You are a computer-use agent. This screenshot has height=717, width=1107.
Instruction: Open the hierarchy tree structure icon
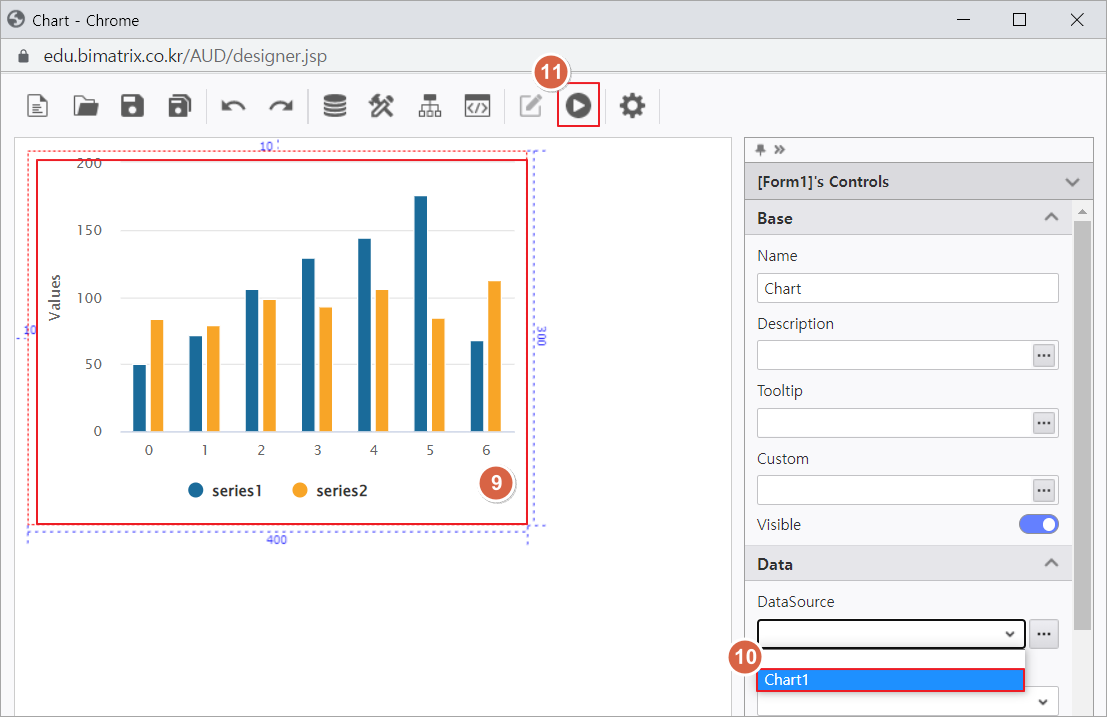[430, 106]
